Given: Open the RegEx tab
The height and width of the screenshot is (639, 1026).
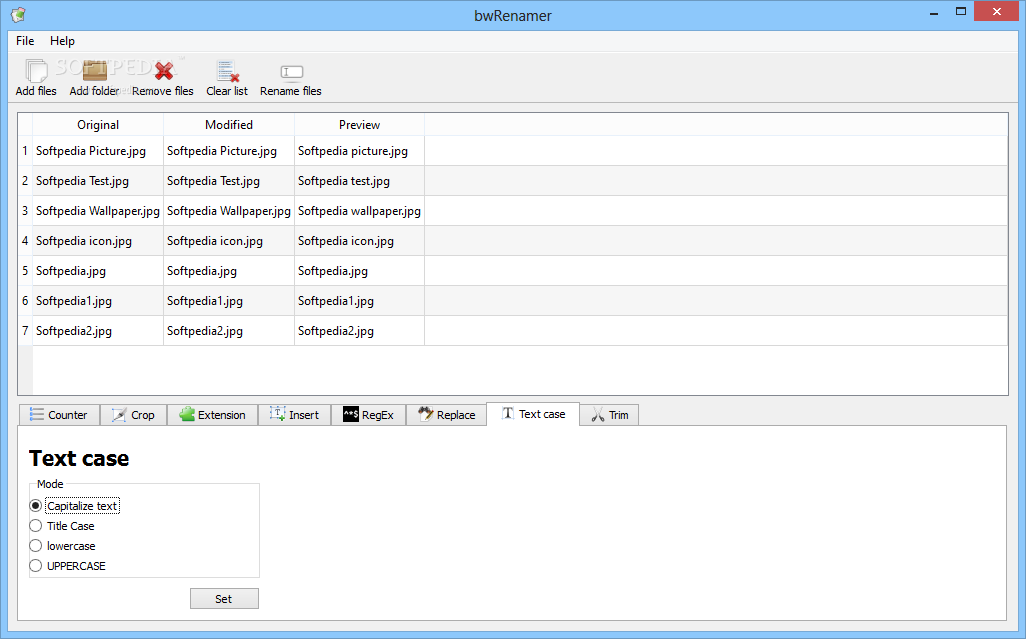Looking at the screenshot, I should click(368, 415).
